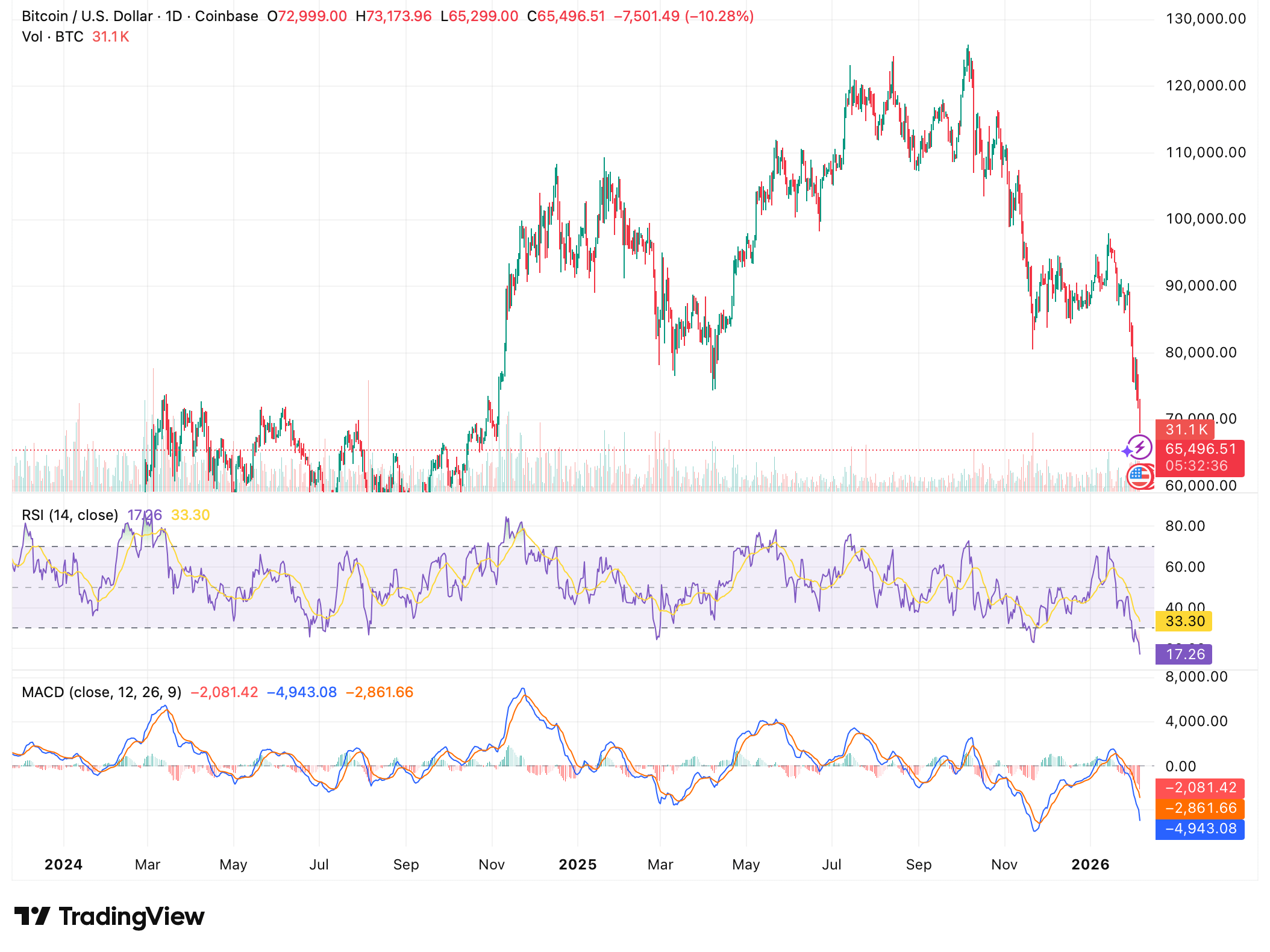
Task: Click the orange -2,861.66 signal value label
Action: (x=1200, y=808)
